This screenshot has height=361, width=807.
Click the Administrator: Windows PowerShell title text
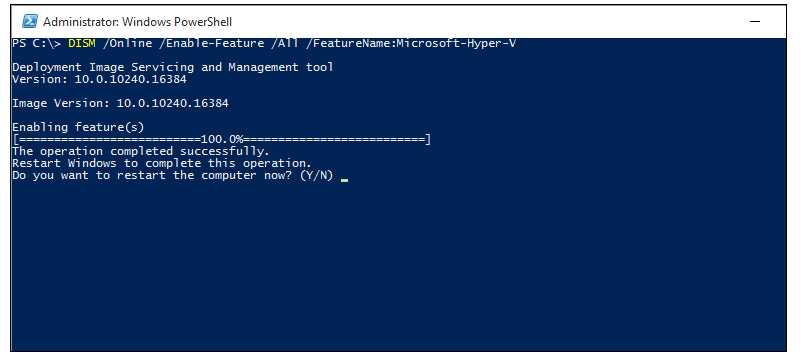click(x=137, y=22)
